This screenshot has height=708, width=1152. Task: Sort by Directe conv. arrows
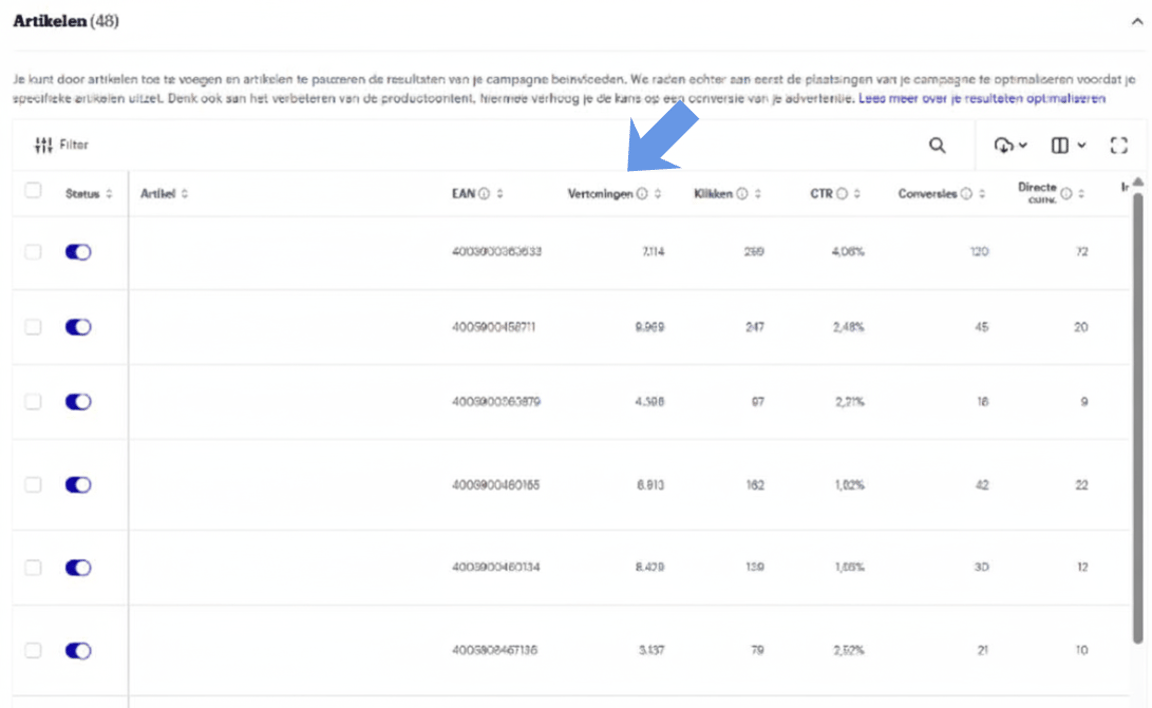(x=1081, y=194)
